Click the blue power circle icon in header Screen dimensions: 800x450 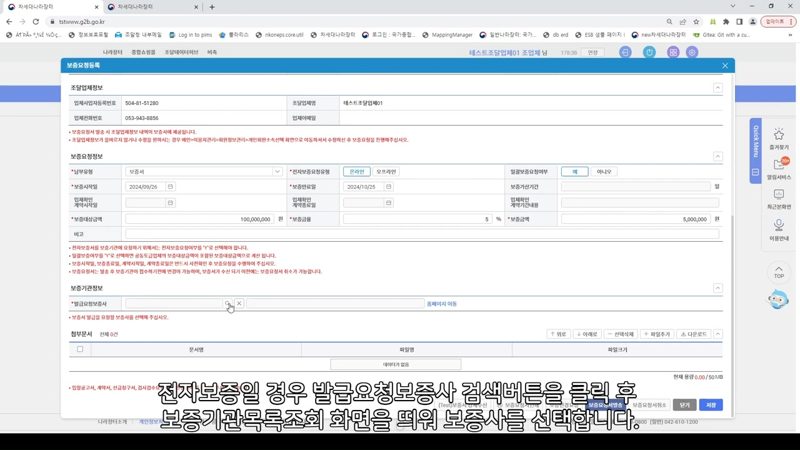tap(649, 52)
